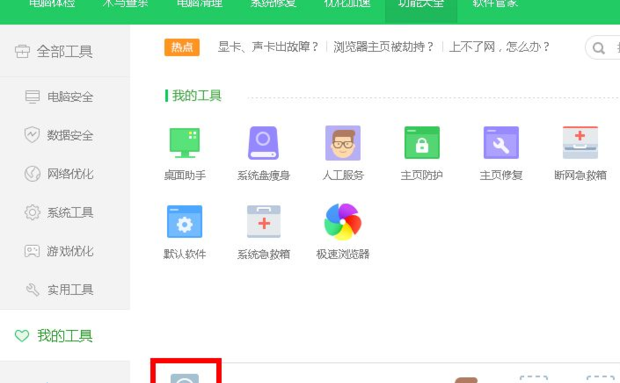The width and height of the screenshot is (620, 383).
Task: Switch to the 优化加速 top tab
Action: tap(347, 5)
